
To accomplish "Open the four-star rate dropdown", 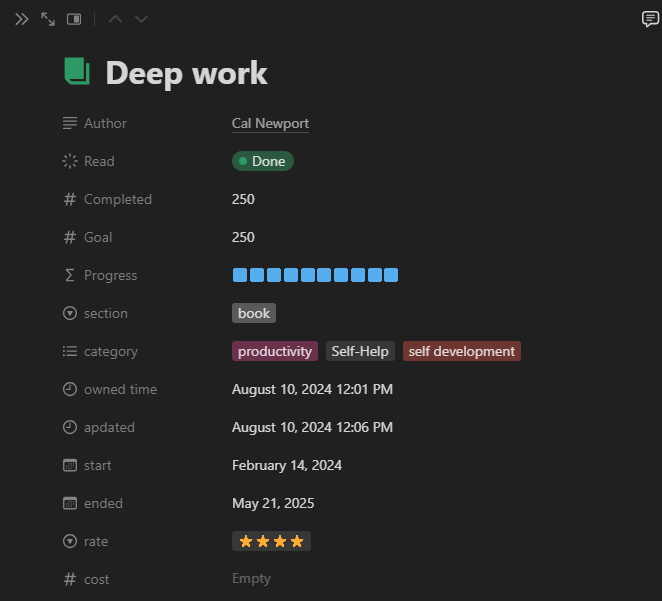I will click(x=271, y=541).
